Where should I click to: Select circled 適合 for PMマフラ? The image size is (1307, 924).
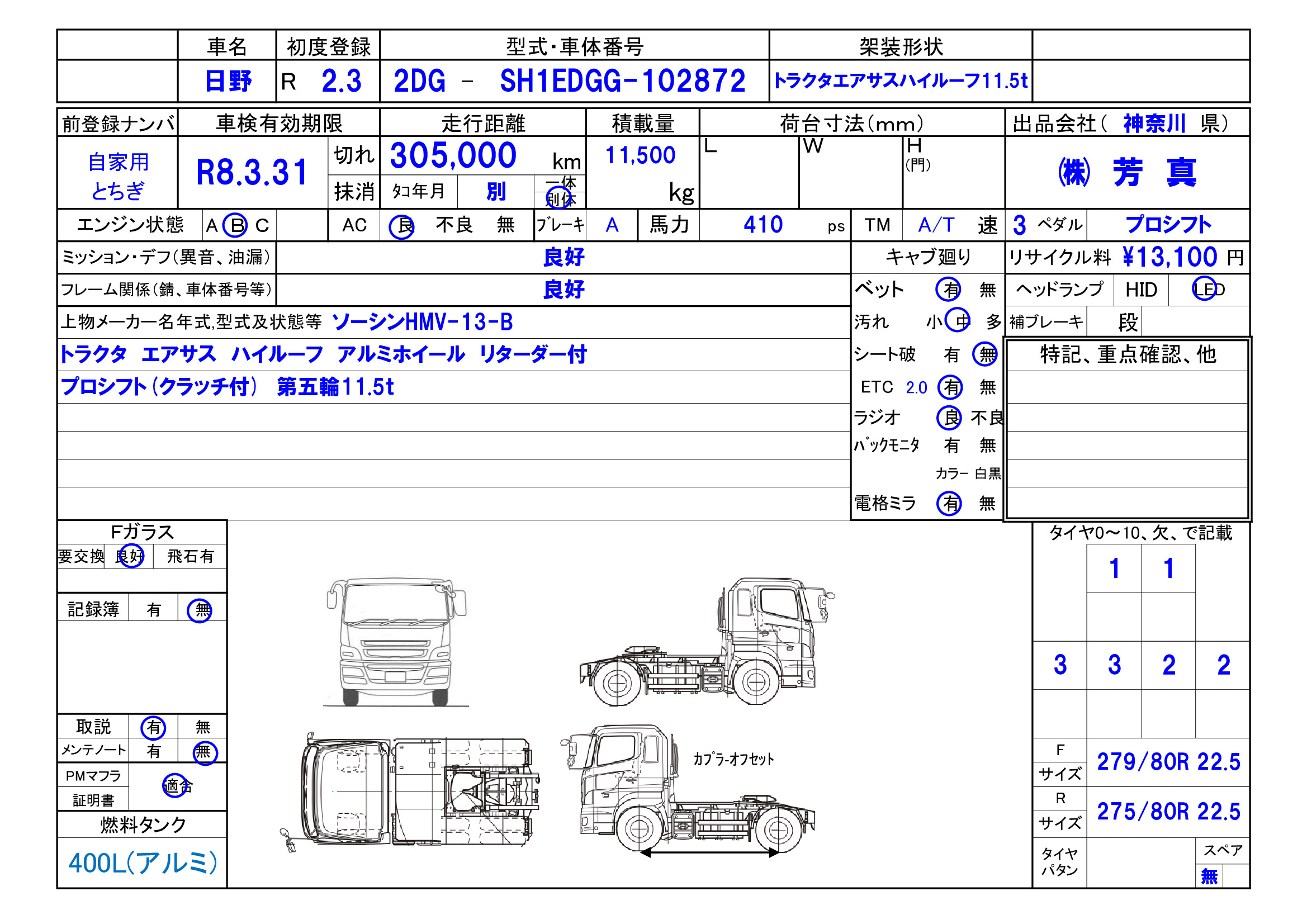(175, 786)
